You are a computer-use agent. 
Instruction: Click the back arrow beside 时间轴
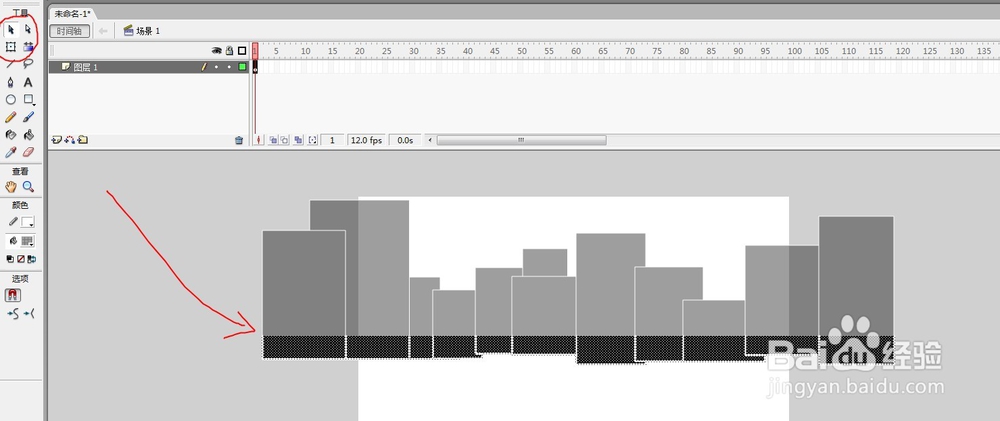[x=103, y=31]
